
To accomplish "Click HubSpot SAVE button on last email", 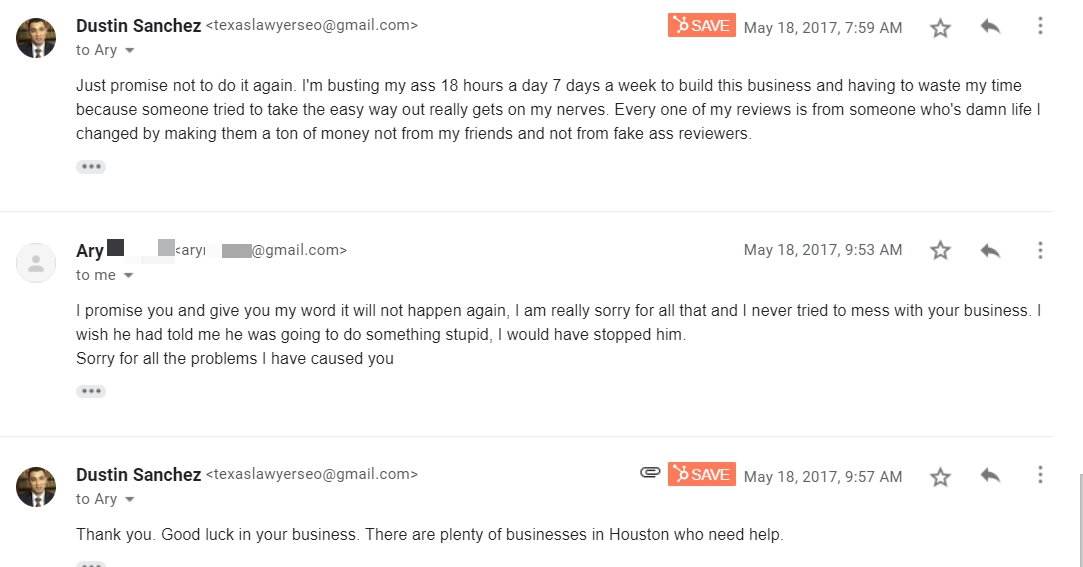I will pos(701,474).
